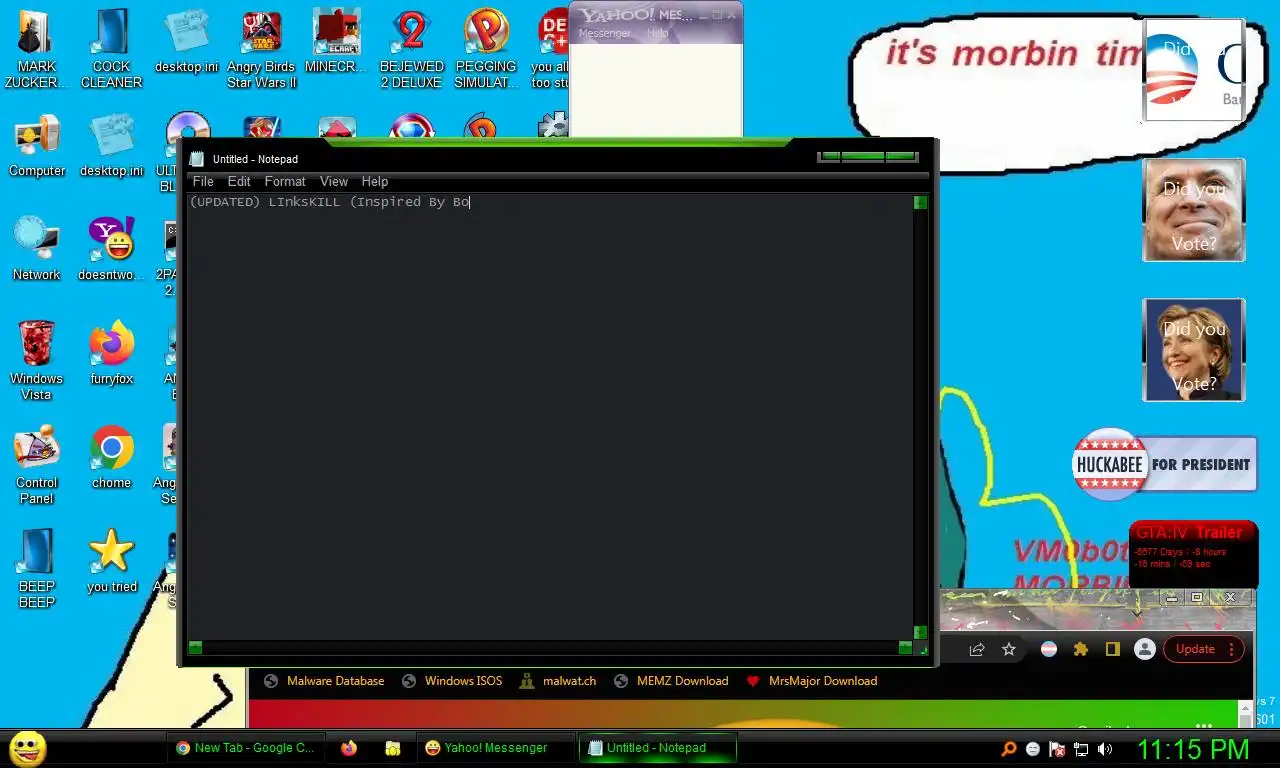Switch to New Tab - Google Chrome taskbar button
Viewport: 1280px width, 768px height.
coord(245,747)
